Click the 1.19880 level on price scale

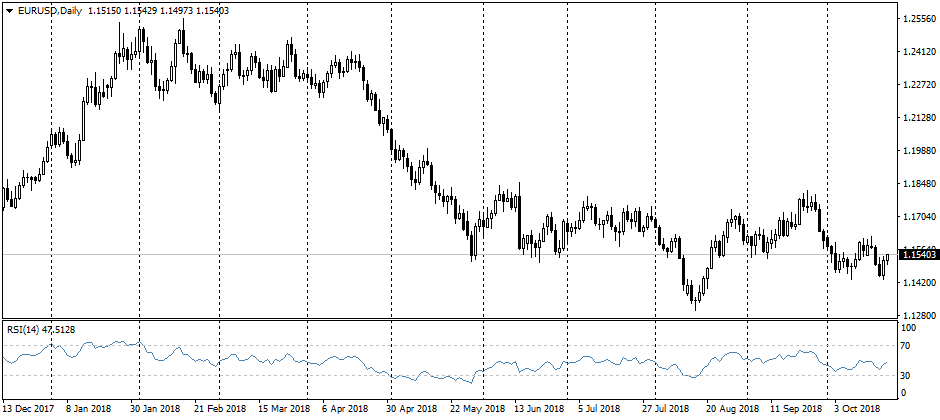(917, 151)
